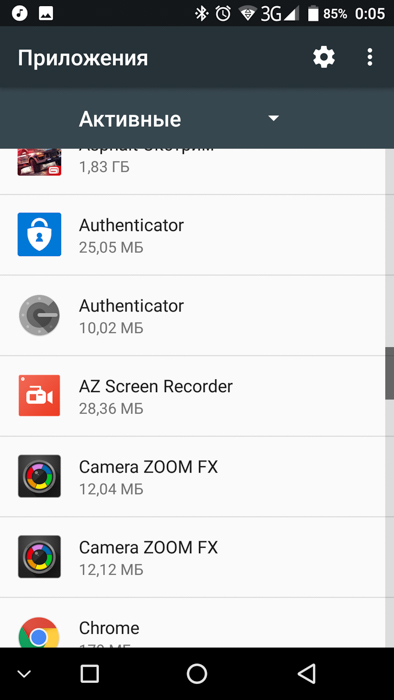
Task: Open Camera ZOOM FX entry 12,12 МБ
Action: click(x=192, y=557)
